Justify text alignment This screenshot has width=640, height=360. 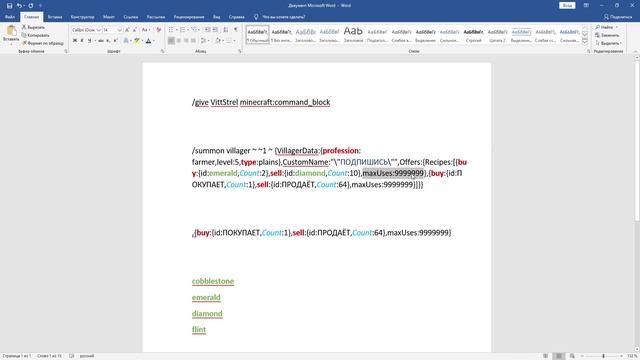tap(193, 41)
